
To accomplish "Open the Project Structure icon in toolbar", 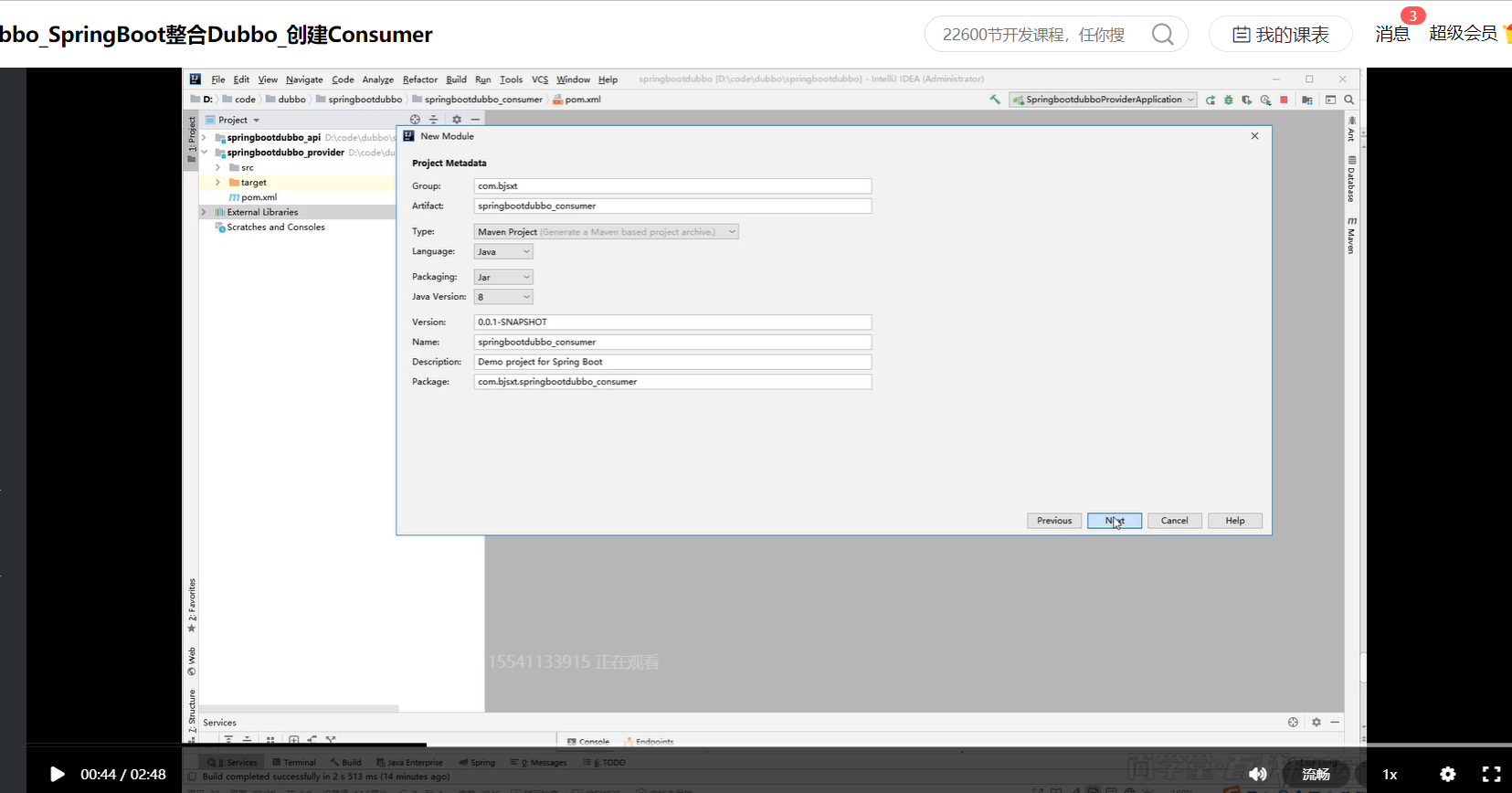I will click(1307, 100).
